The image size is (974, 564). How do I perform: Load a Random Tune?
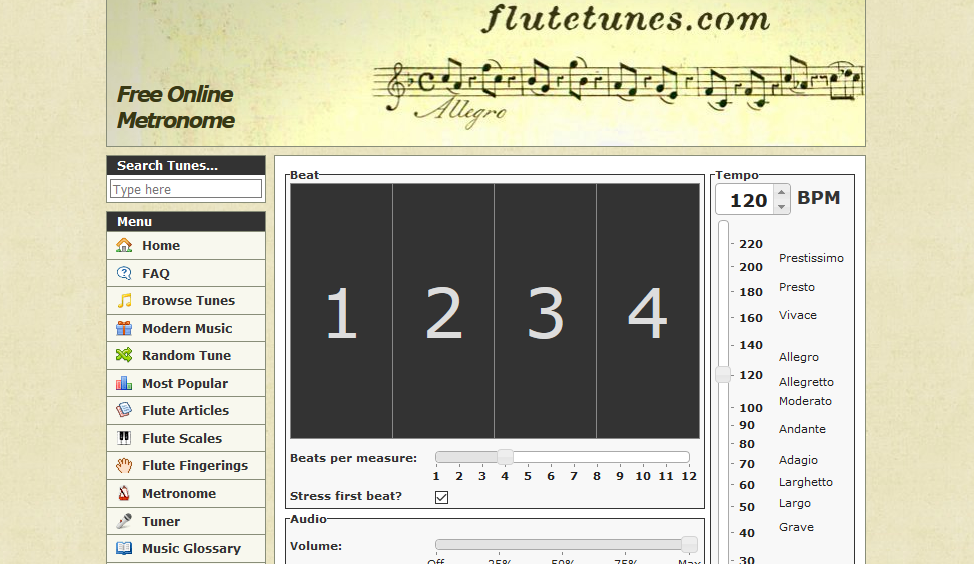click(186, 355)
